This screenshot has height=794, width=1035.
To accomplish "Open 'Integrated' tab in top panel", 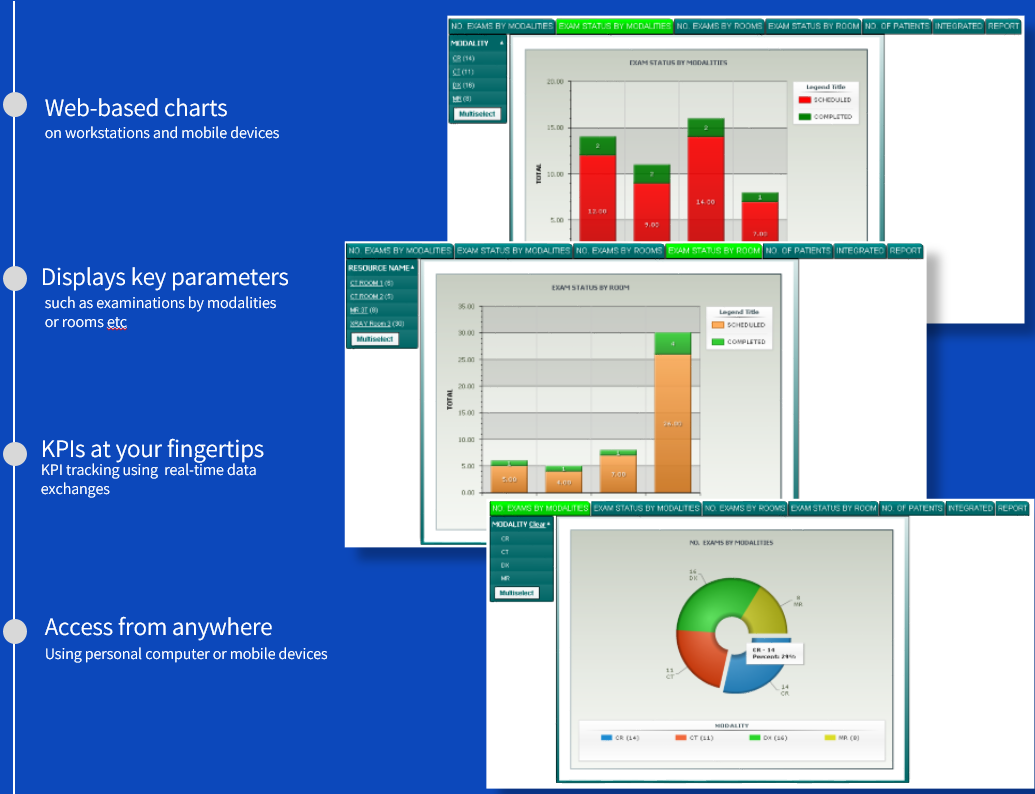I will point(958,26).
